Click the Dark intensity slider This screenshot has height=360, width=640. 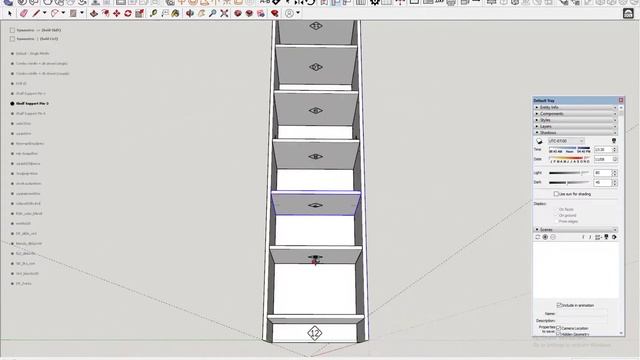pos(569,182)
